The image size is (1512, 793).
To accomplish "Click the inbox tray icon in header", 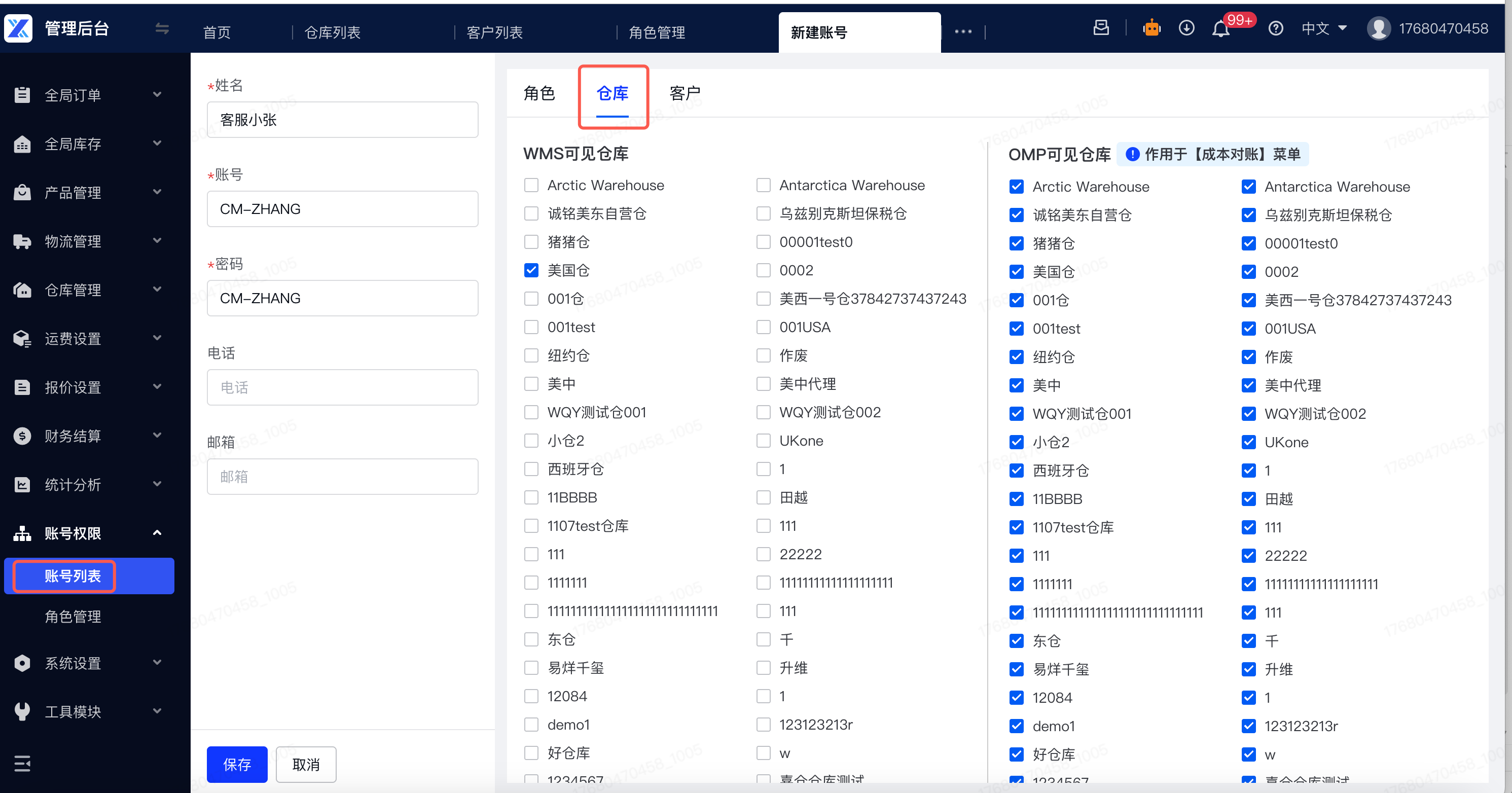I will (x=1101, y=27).
